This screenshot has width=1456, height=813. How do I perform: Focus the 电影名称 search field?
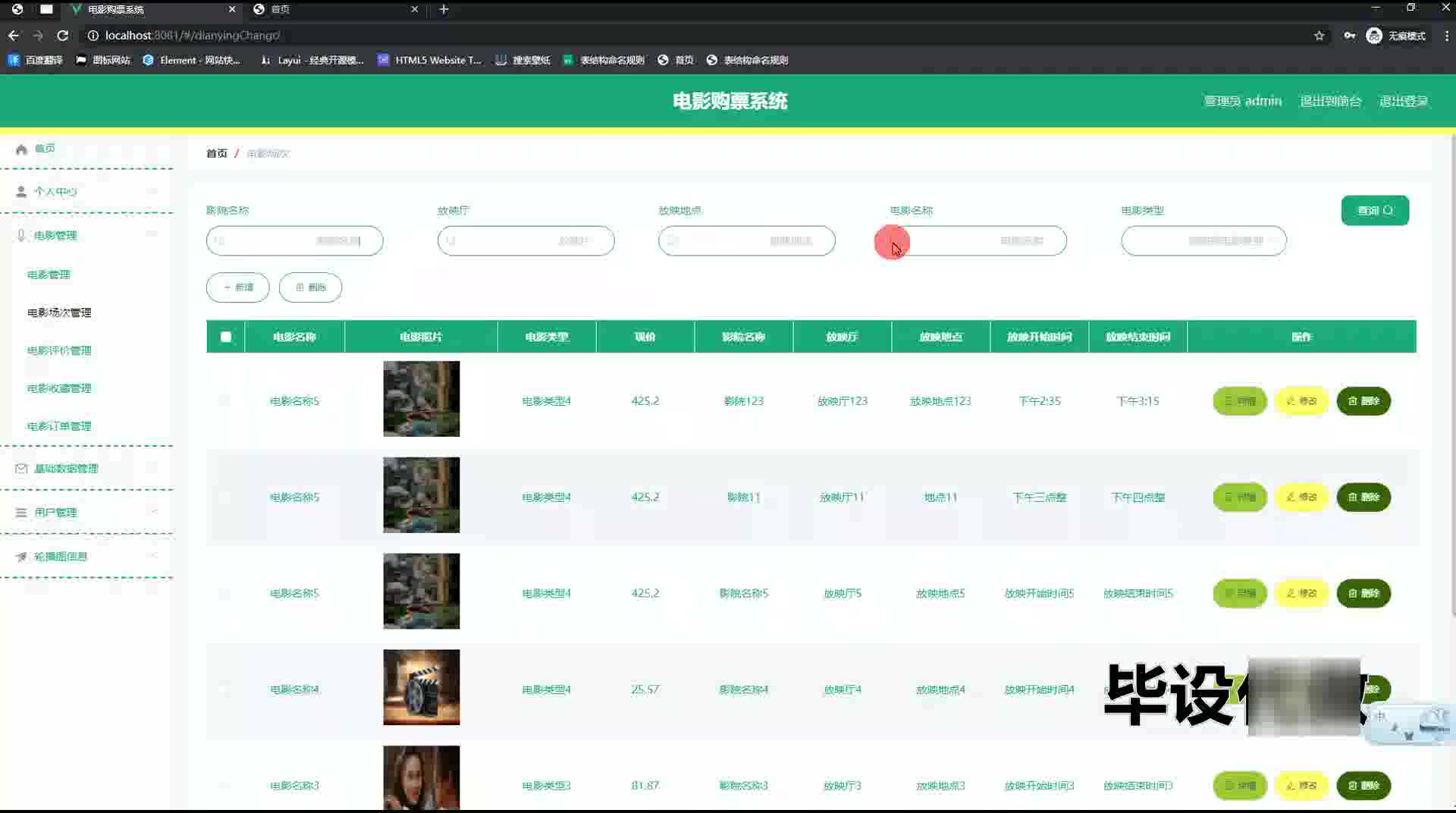tap(977, 241)
